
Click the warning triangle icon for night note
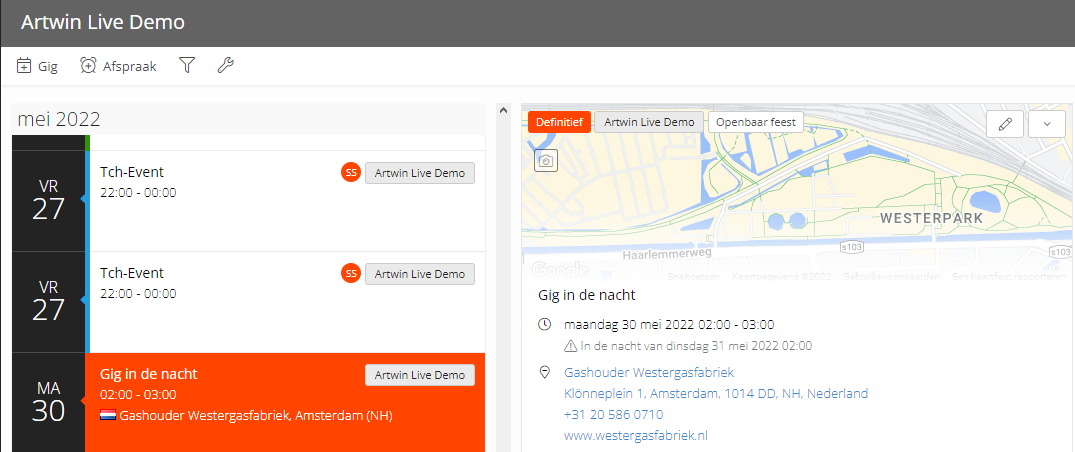pos(570,346)
